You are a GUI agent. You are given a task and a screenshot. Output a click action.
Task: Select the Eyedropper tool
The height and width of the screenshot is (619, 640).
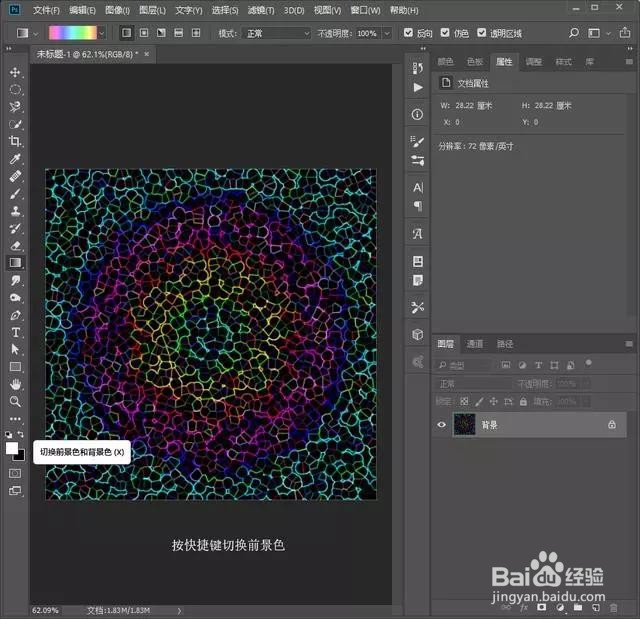[x=15, y=159]
